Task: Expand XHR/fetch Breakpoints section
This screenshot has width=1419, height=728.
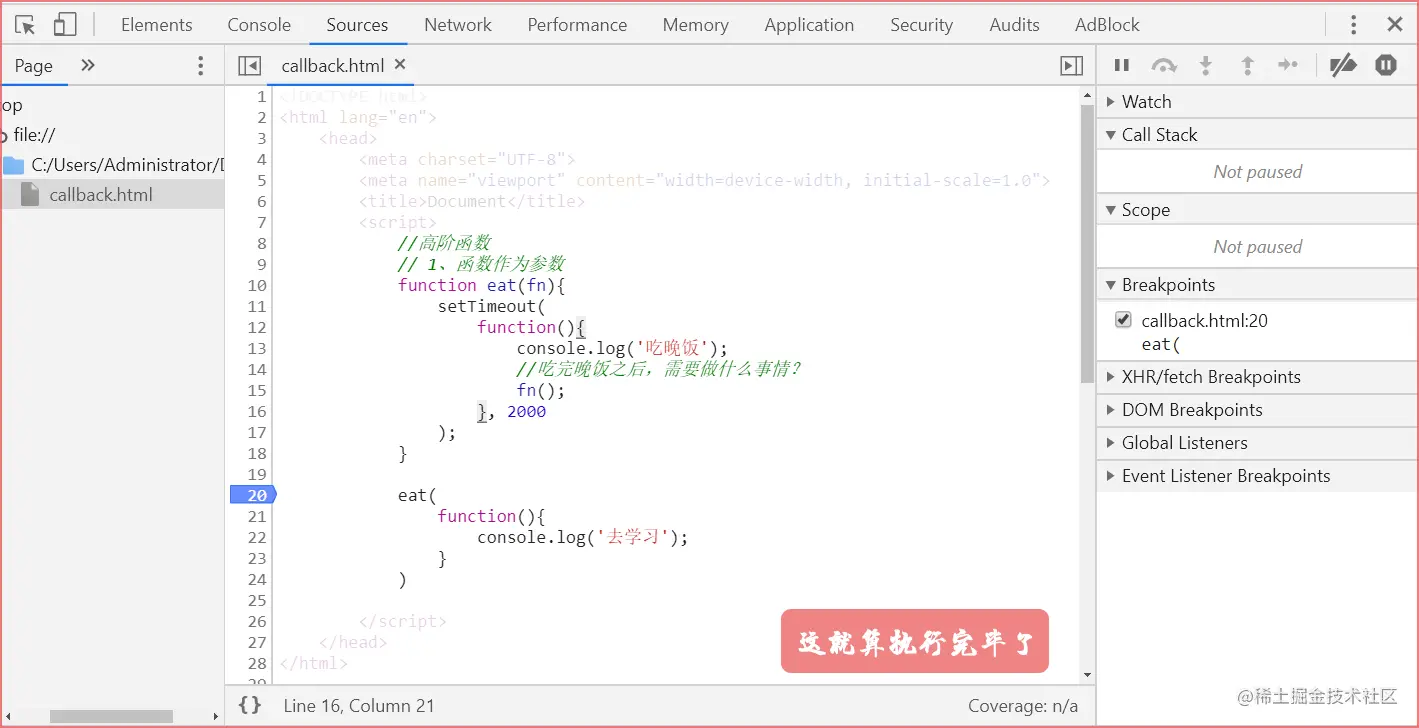Action: tap(1257, 377)
